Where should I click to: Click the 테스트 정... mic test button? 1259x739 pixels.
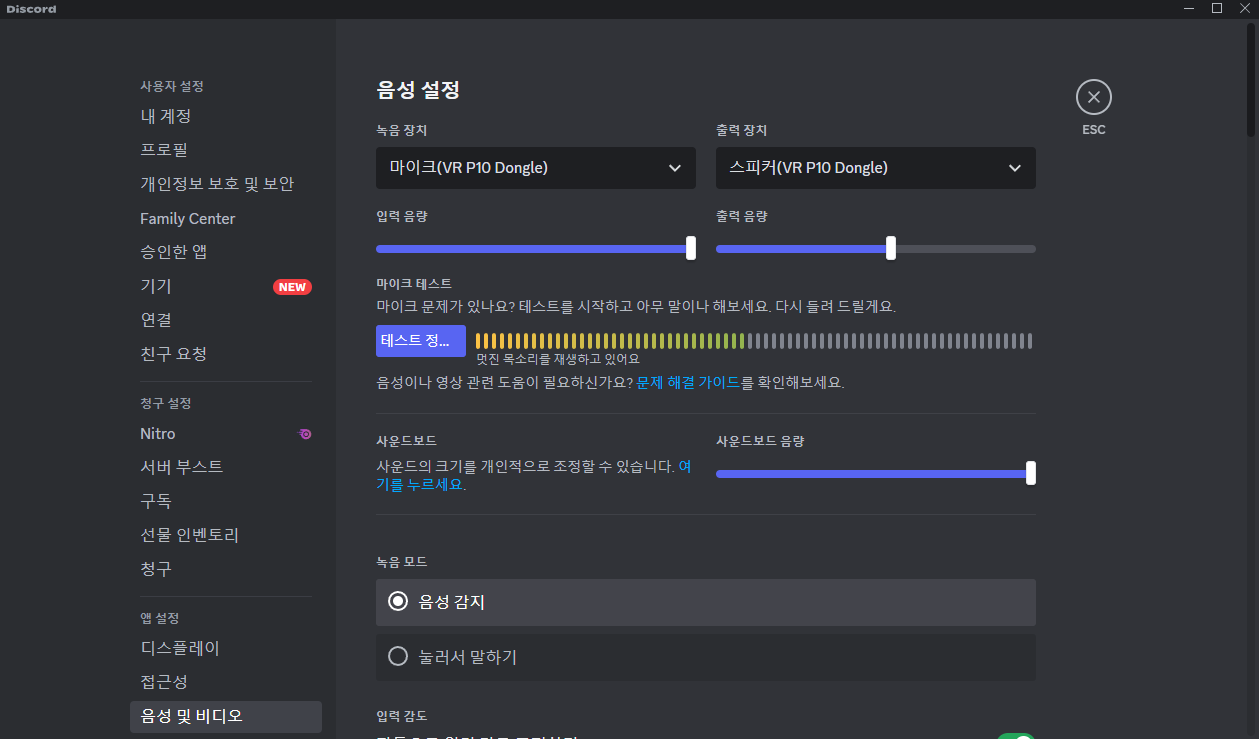[421, 341]
